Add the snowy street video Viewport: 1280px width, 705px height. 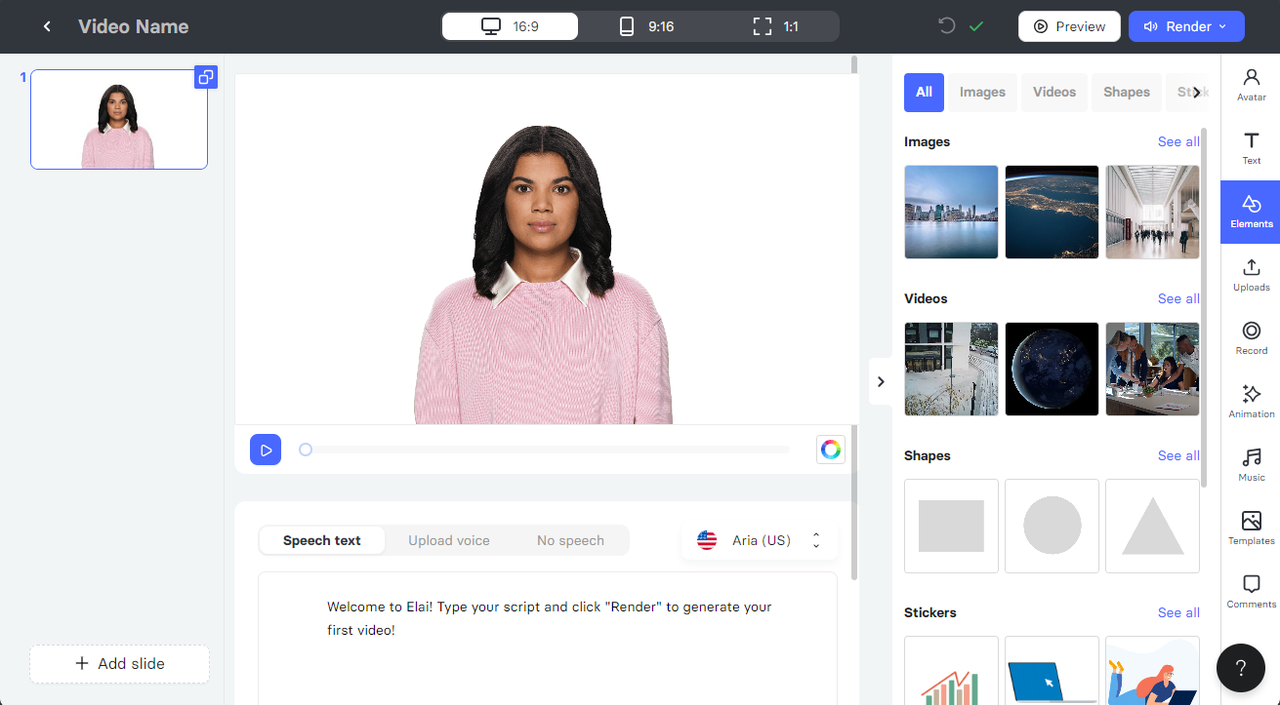(951, 369)
